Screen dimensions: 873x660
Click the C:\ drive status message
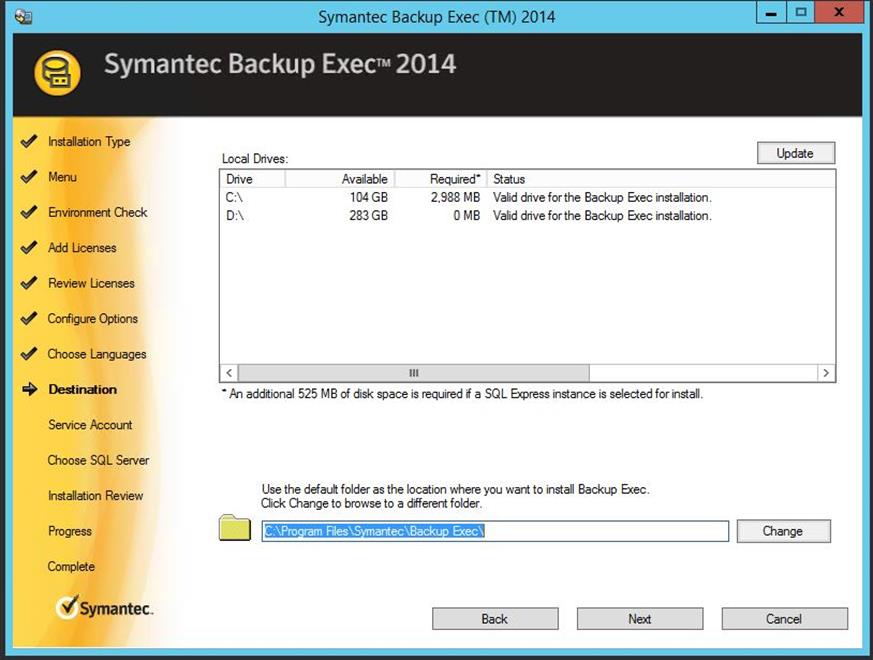pos(602,198)
